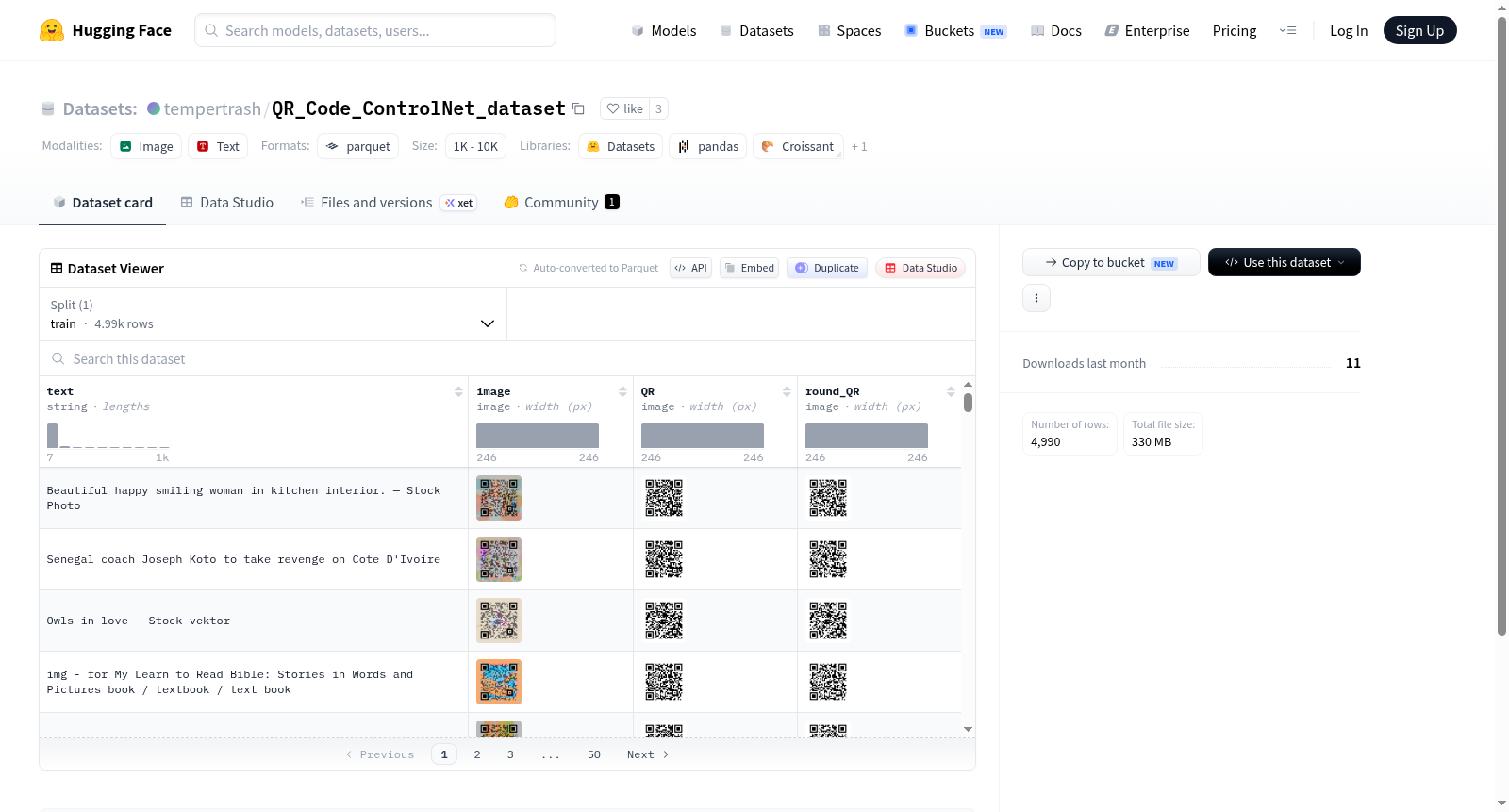Screen dimensions: 1509x812
Task: Expand the Use this dataset dropdown
Action: pos(1284,262)
